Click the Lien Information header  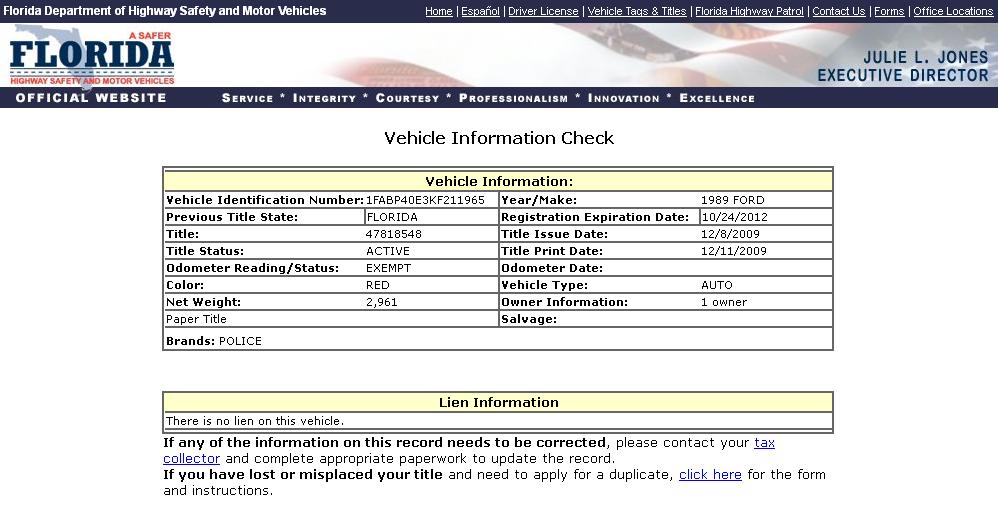498,403
